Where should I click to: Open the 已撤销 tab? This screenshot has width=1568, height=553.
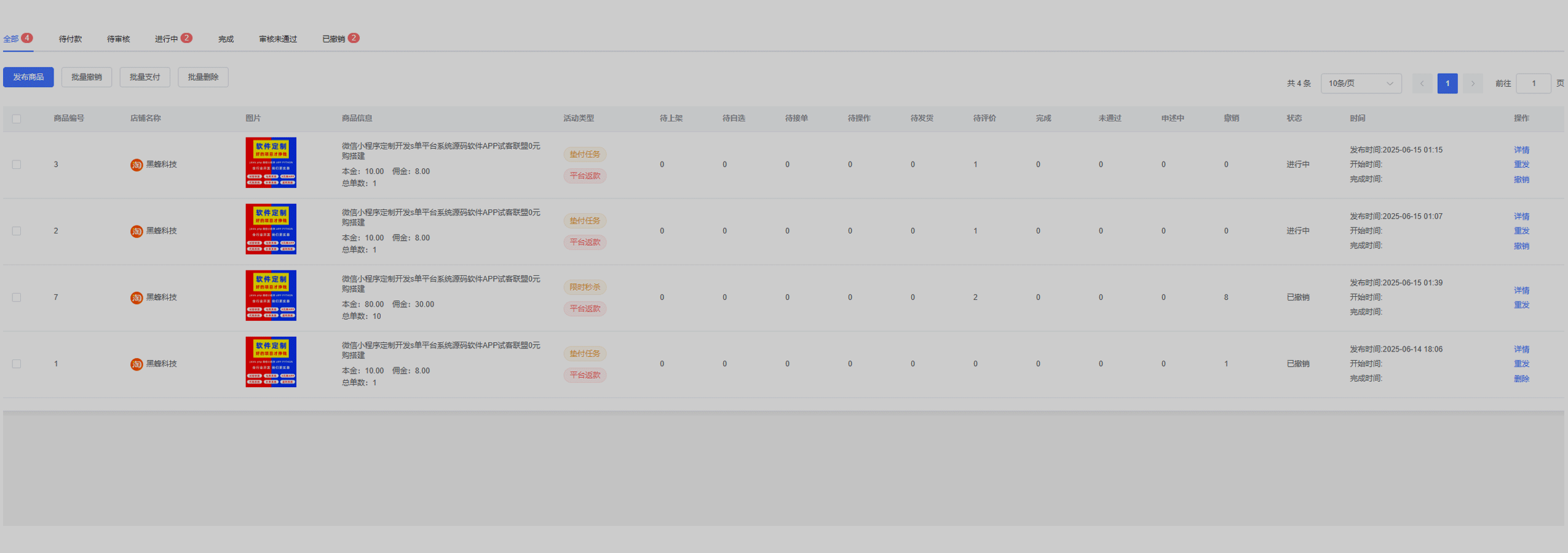(333, 39)
